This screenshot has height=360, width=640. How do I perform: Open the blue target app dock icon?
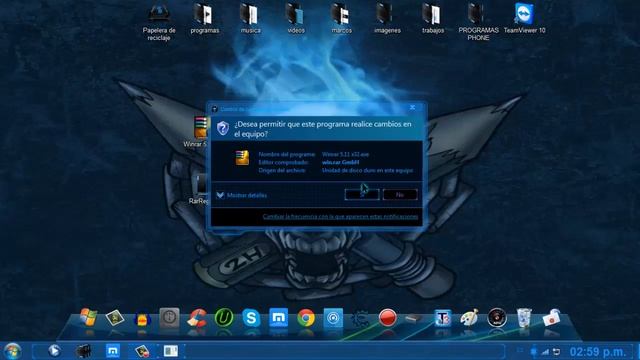click(333, 318)
